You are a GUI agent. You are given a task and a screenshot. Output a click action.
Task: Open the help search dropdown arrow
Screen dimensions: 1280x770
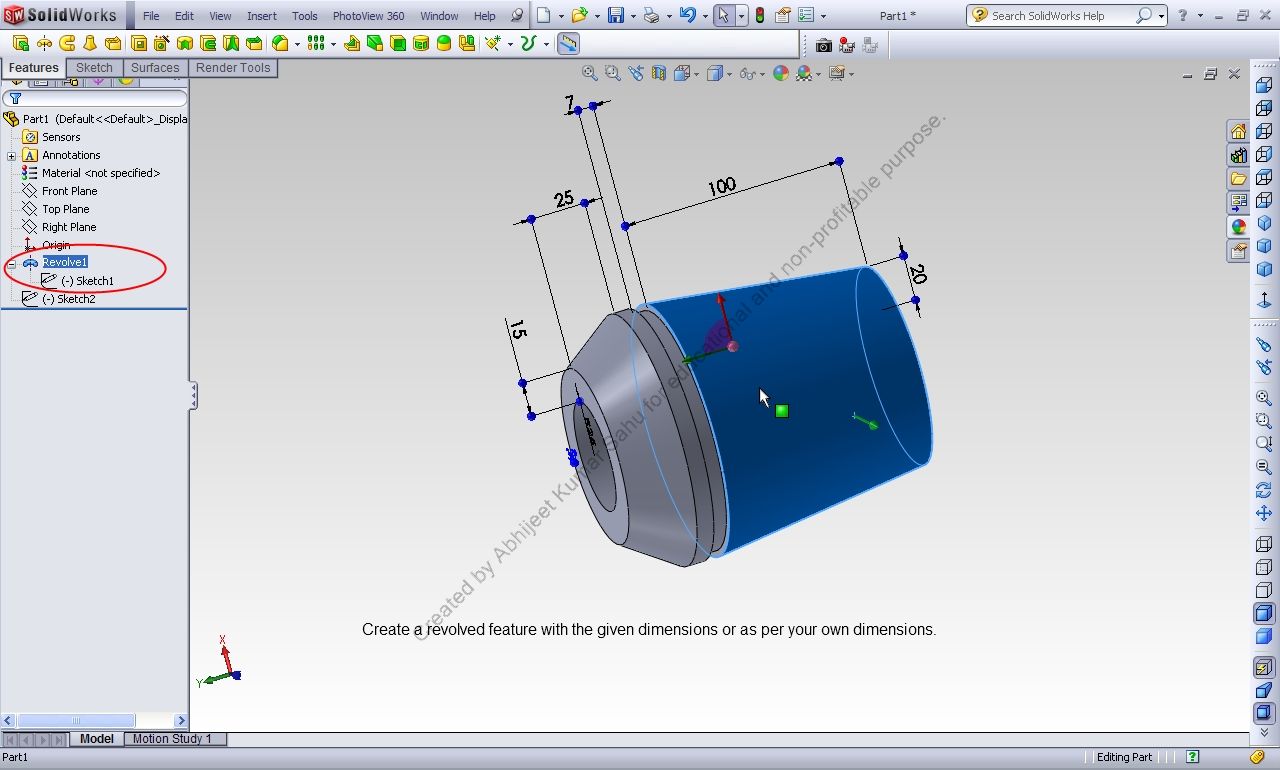1161,16
